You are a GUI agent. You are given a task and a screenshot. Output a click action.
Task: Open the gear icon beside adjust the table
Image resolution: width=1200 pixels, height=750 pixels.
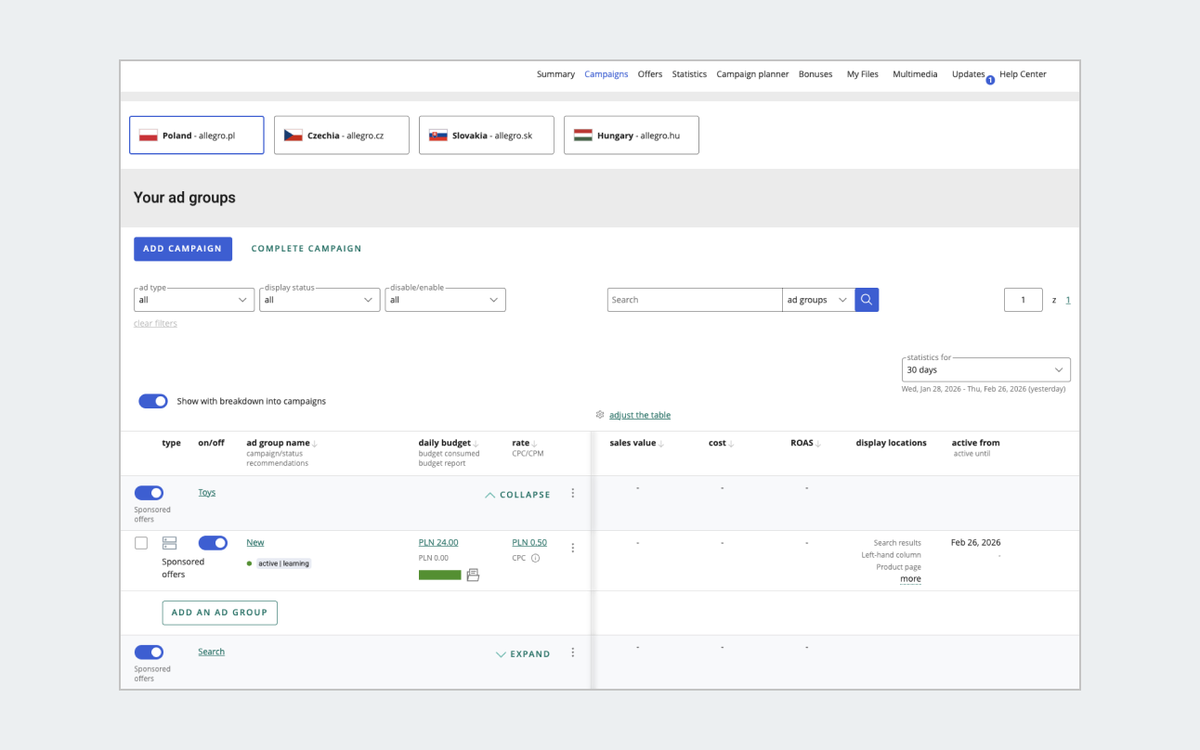point(599,414)
